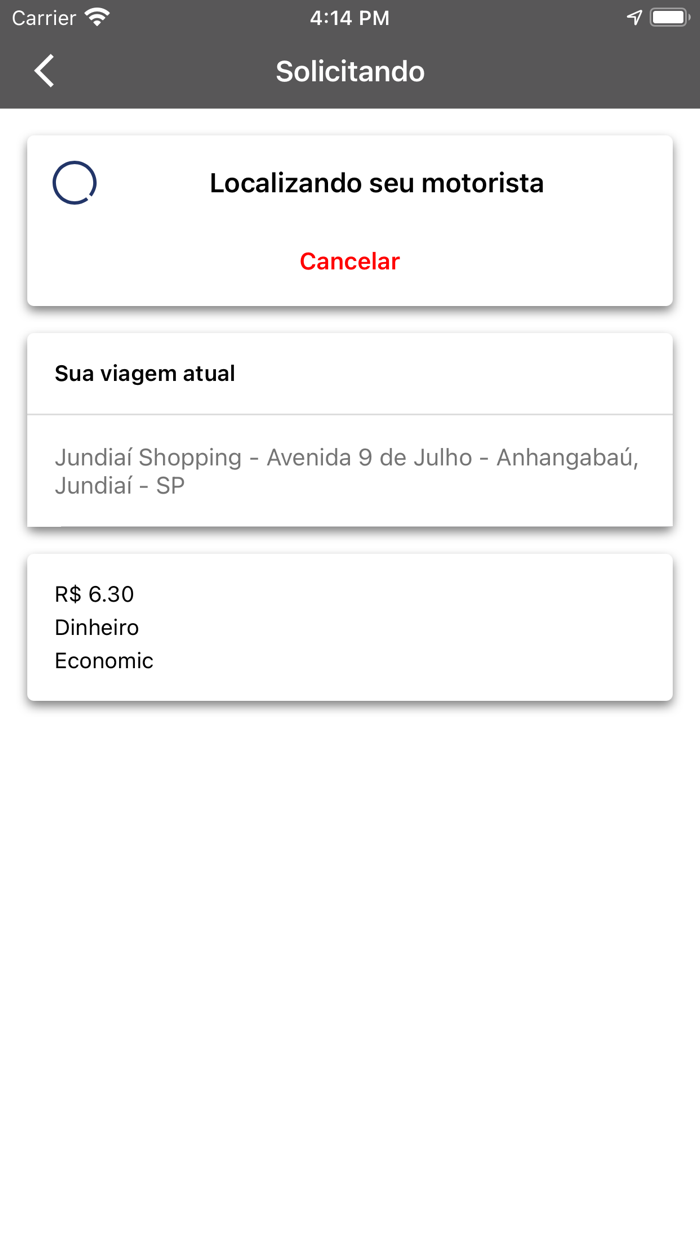
Task: Click the Cancelar red text
Action: pyautogui.click(x=349, y=261)
